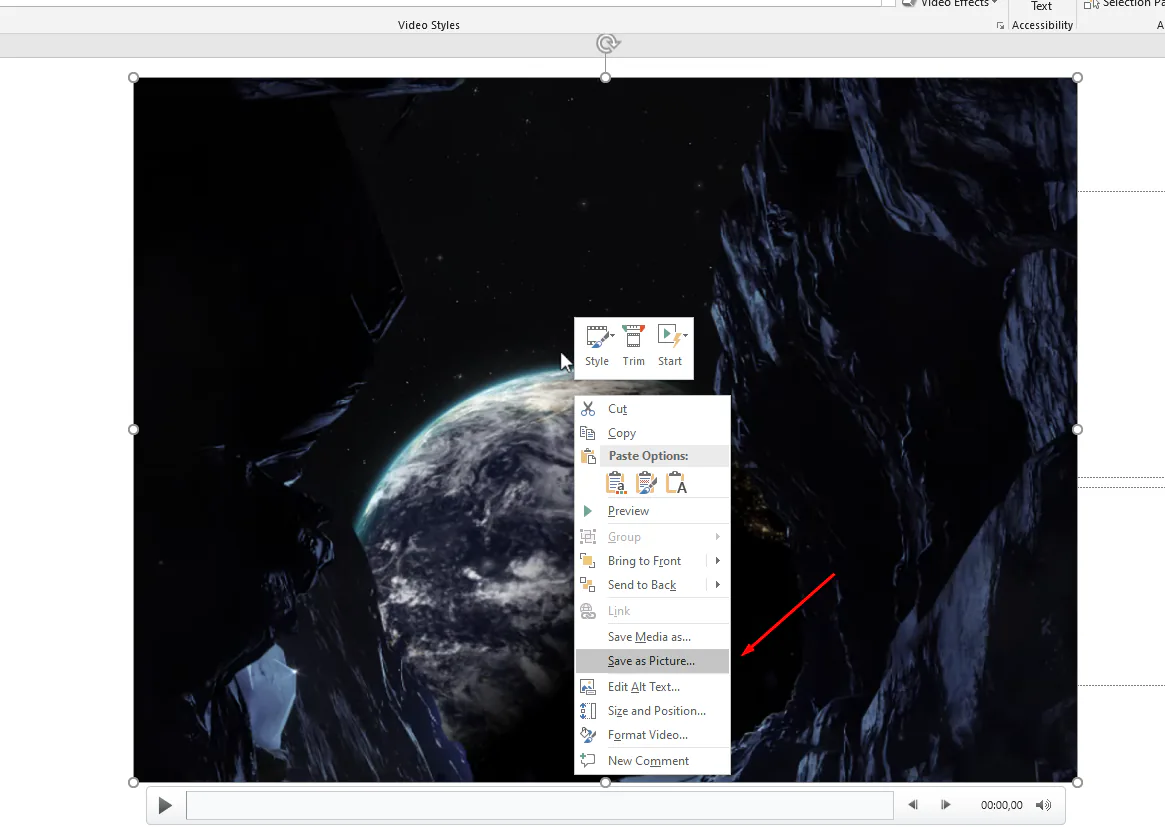Choose Copy from the context menu
Image resolution: width=1165 pixels, height=827 pixels.
652,432
